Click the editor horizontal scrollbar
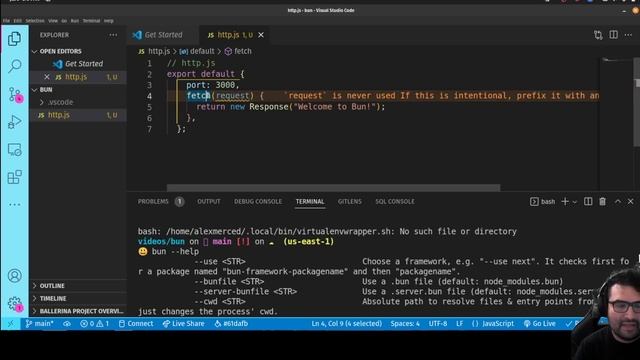The width and height of the screenshot is (640, 360). [333, 188]
